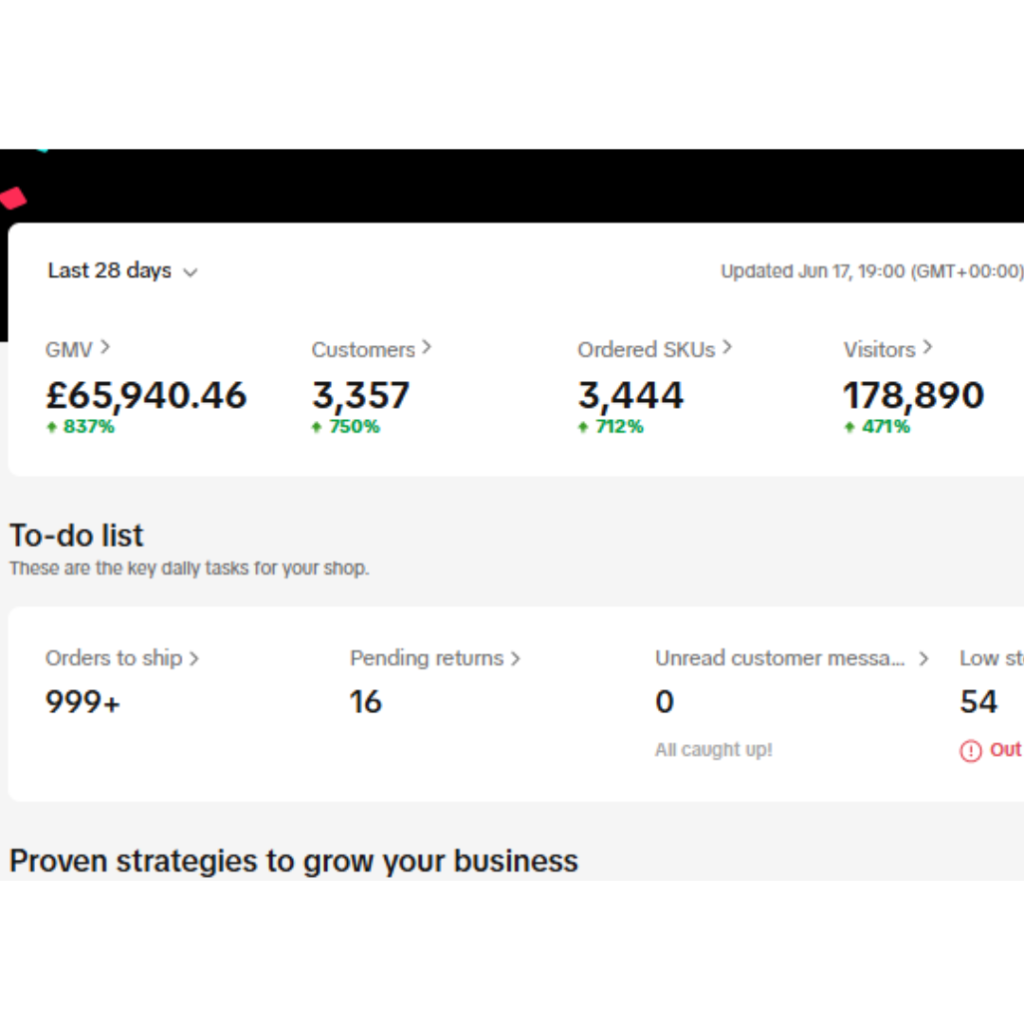Viewport: 1024px width, 1024px height.
Task: Click the green up arrow beside 471%
Action: [849, 427]
